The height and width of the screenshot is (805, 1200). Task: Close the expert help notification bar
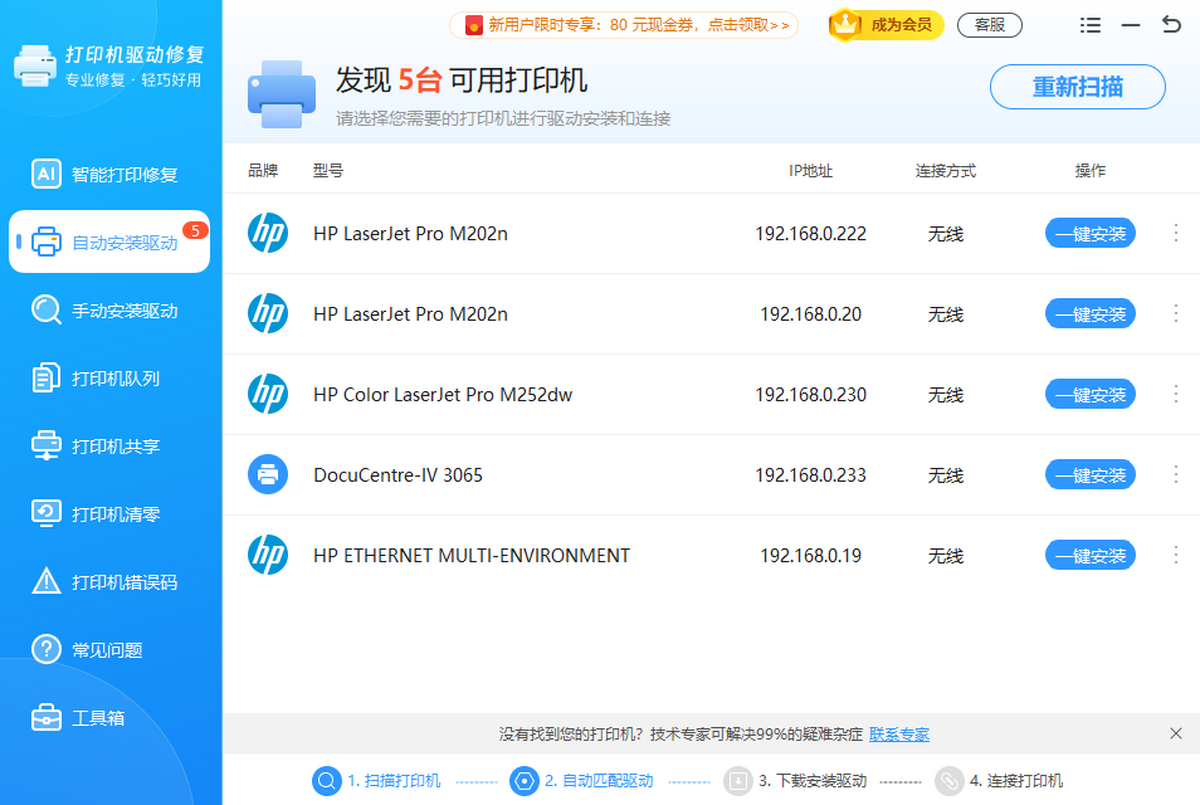(x=1176, y=733)
